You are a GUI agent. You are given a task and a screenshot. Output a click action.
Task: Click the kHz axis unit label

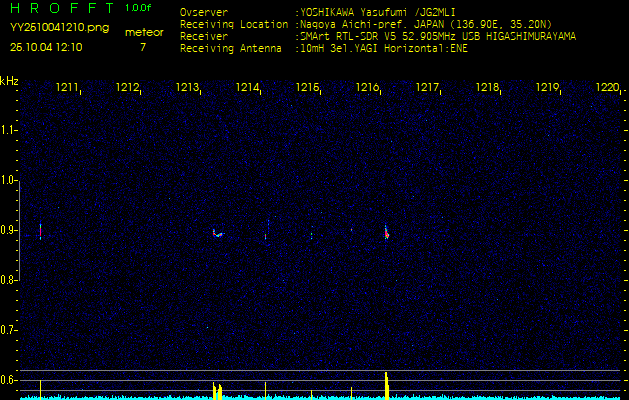(x=9, y=81)
